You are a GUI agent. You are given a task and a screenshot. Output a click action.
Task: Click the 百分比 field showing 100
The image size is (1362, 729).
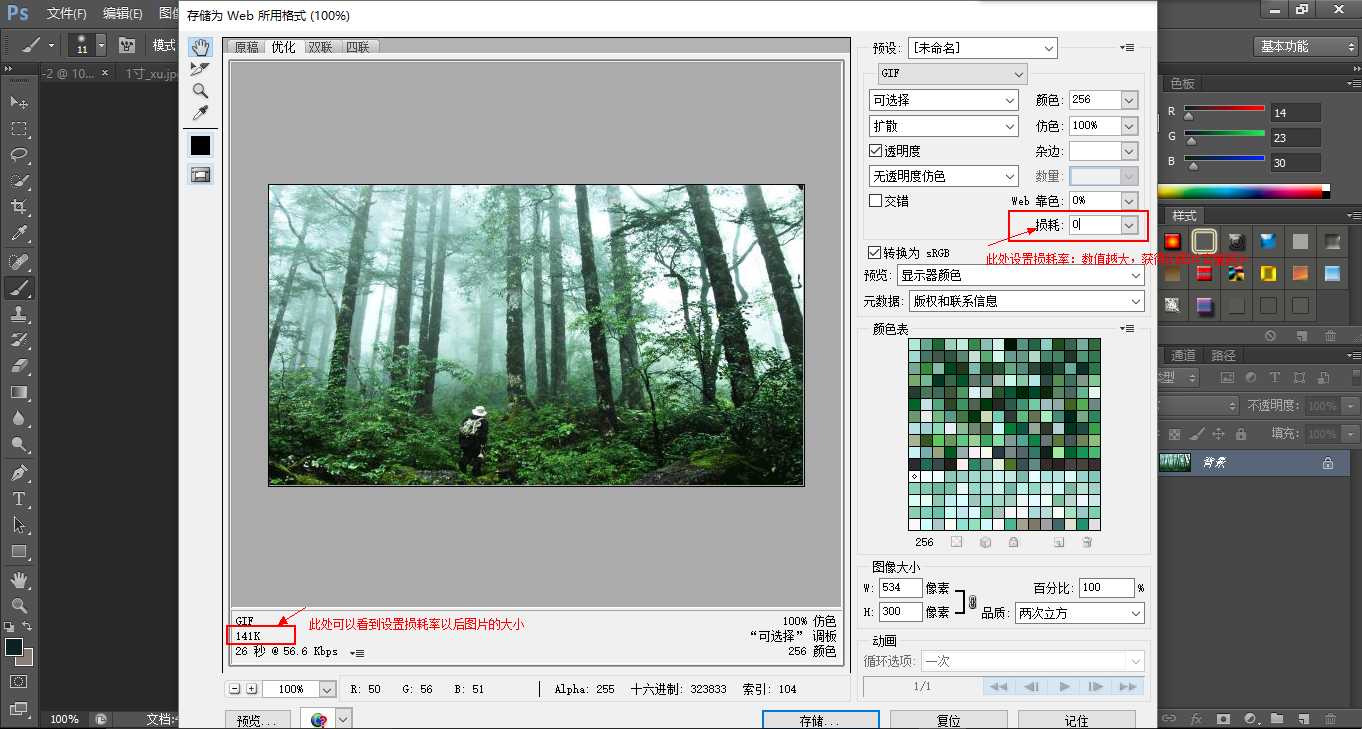point(1106,588)
